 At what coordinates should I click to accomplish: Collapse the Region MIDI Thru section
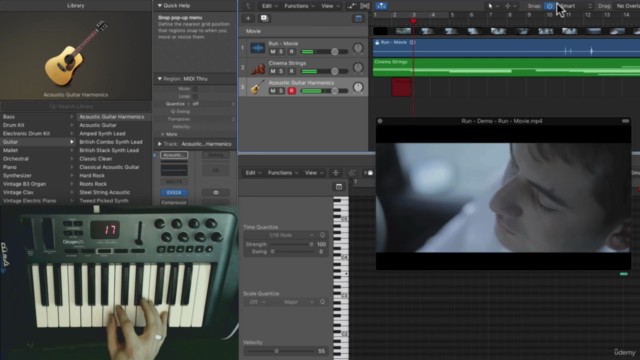pos(160,79)
